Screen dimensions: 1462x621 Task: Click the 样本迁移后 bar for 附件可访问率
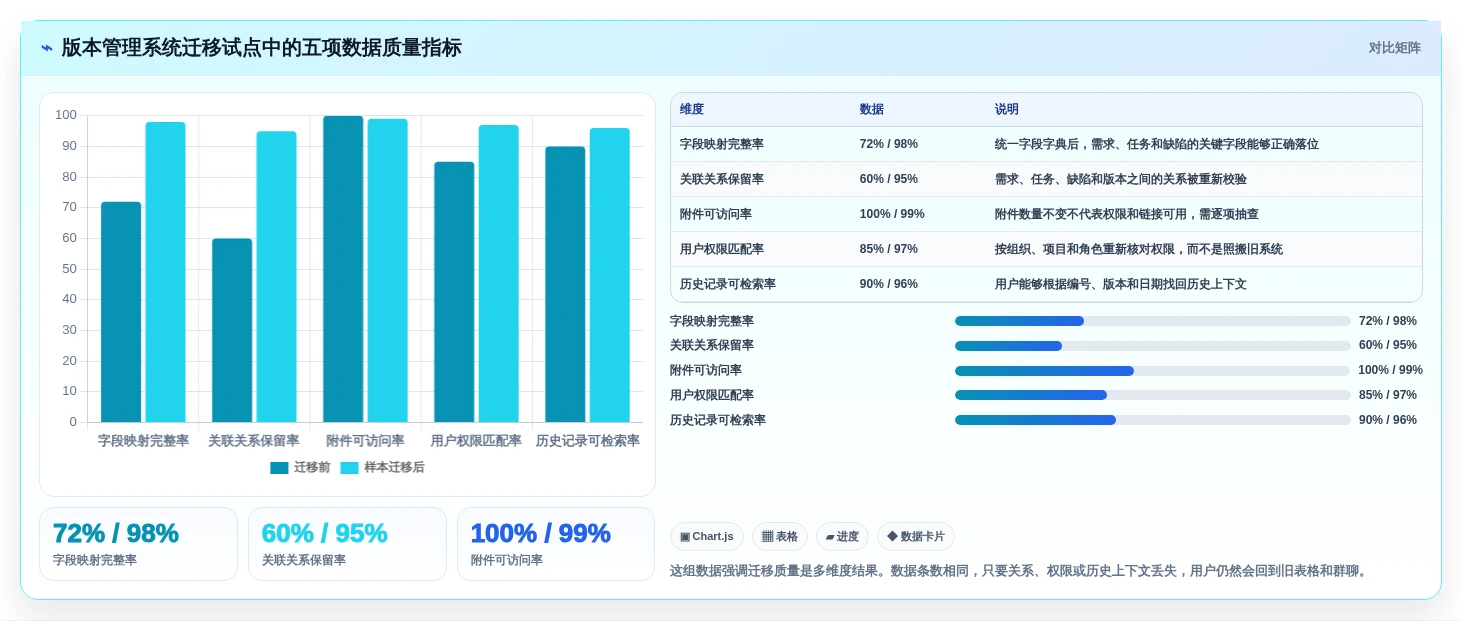pos(387,271)
